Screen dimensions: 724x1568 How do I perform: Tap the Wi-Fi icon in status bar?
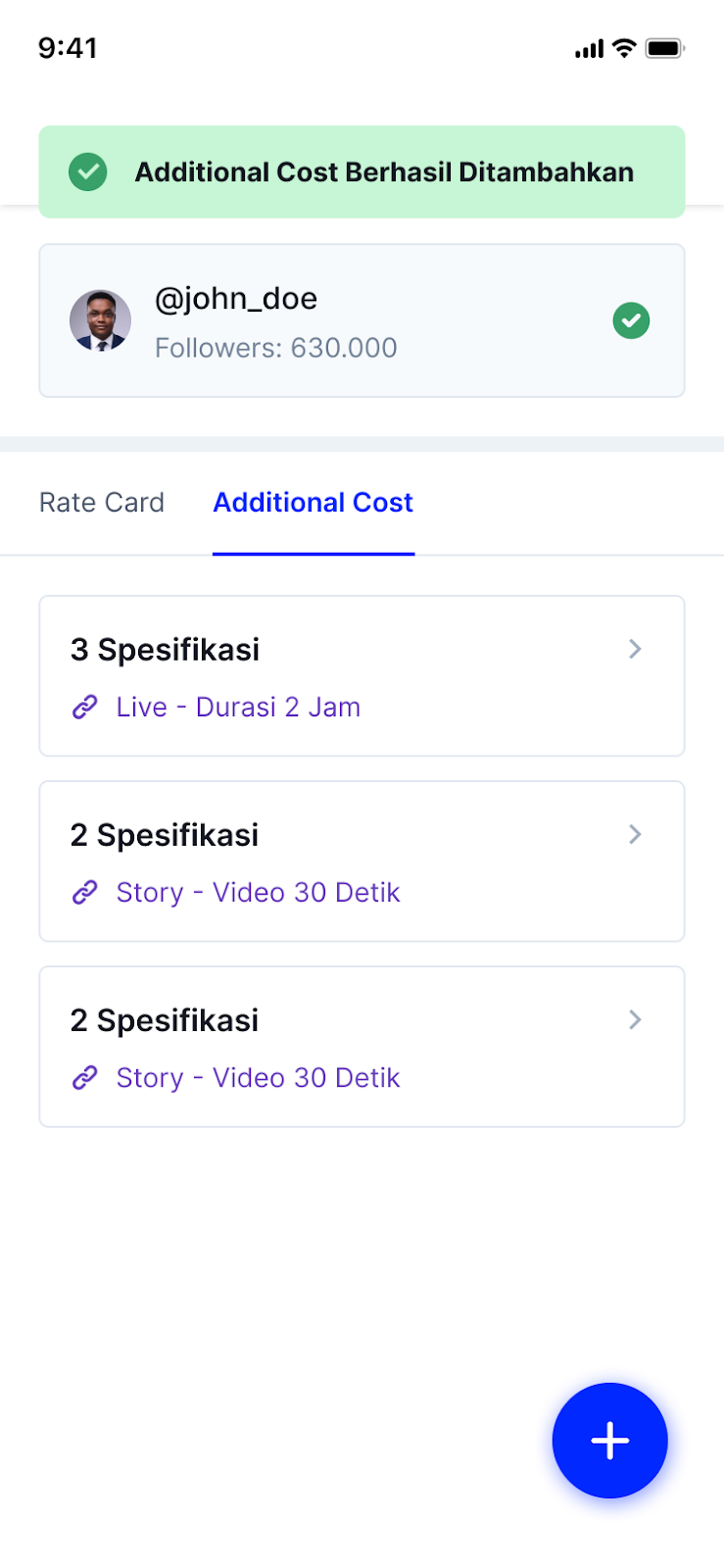point(624,48)
